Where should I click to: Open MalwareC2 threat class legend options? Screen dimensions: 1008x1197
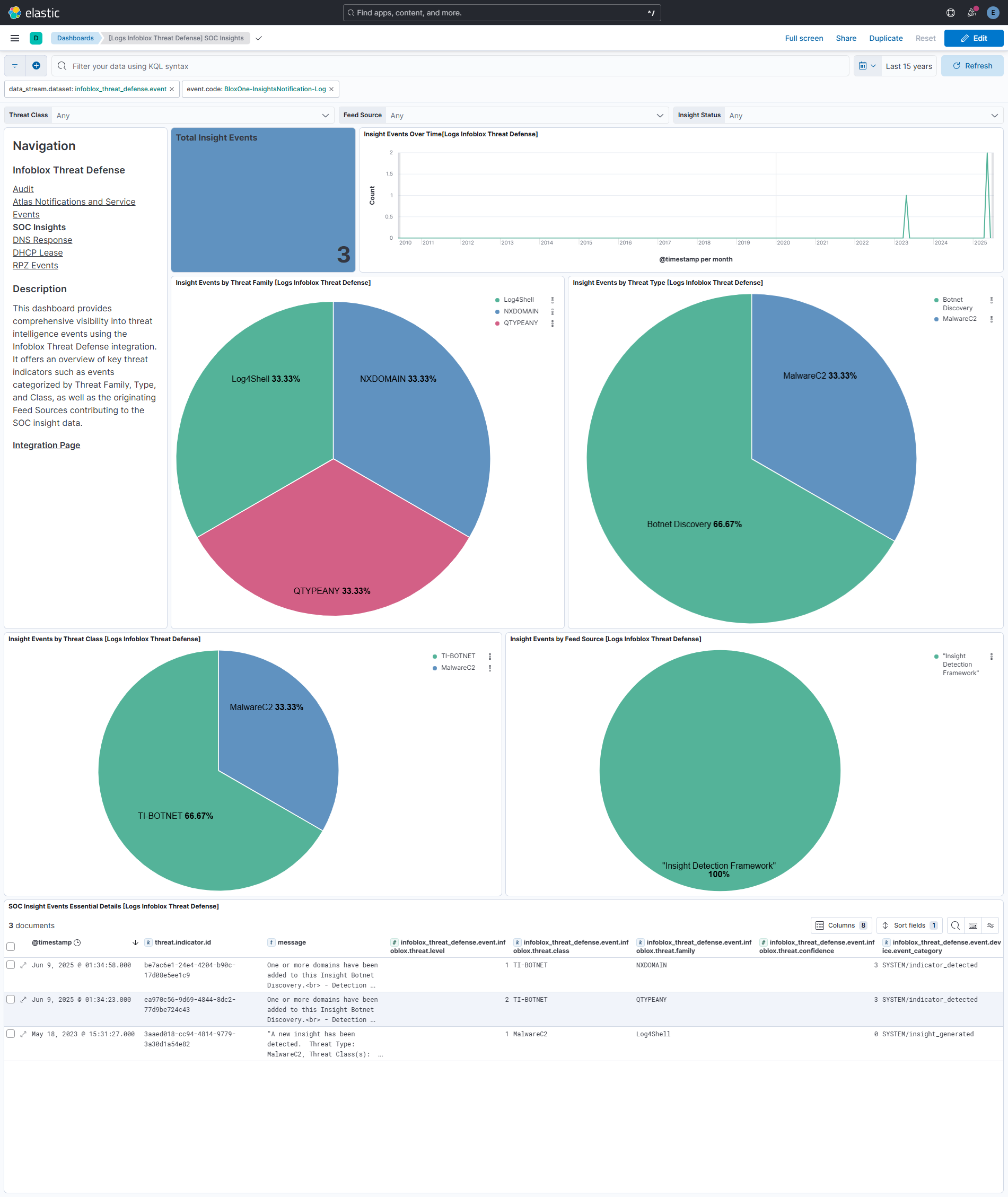(x=490, y=668)
